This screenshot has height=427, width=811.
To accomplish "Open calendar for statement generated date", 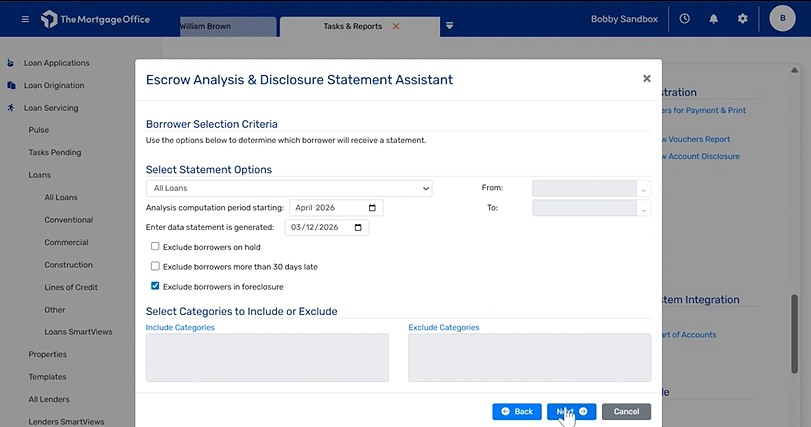I will [x=358, y=227].
